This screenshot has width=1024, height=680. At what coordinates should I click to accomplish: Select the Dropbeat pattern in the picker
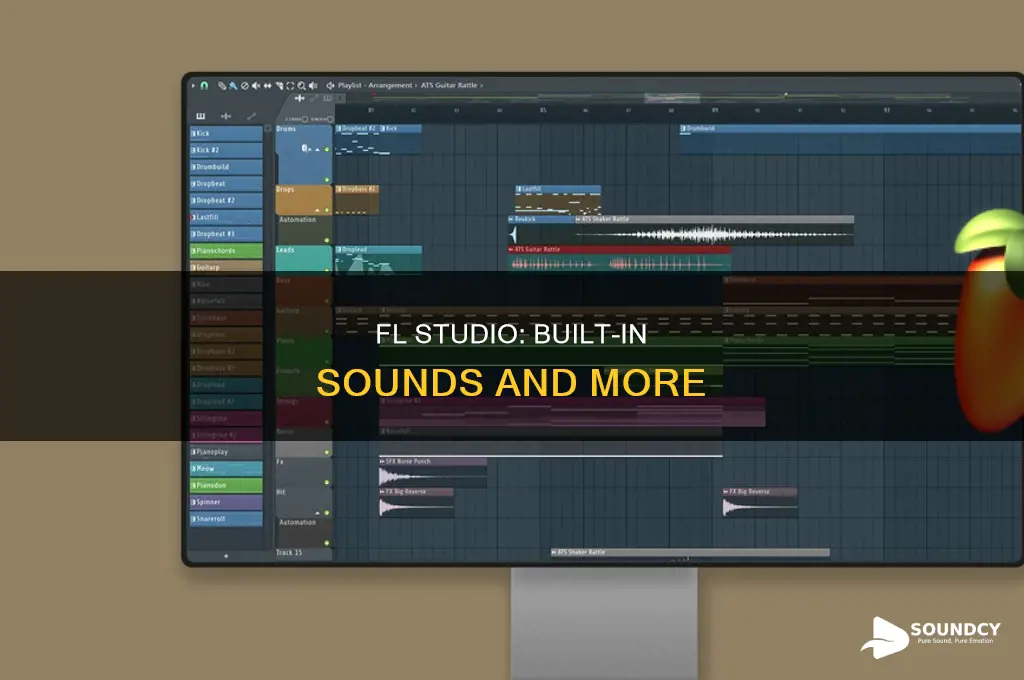226,184
